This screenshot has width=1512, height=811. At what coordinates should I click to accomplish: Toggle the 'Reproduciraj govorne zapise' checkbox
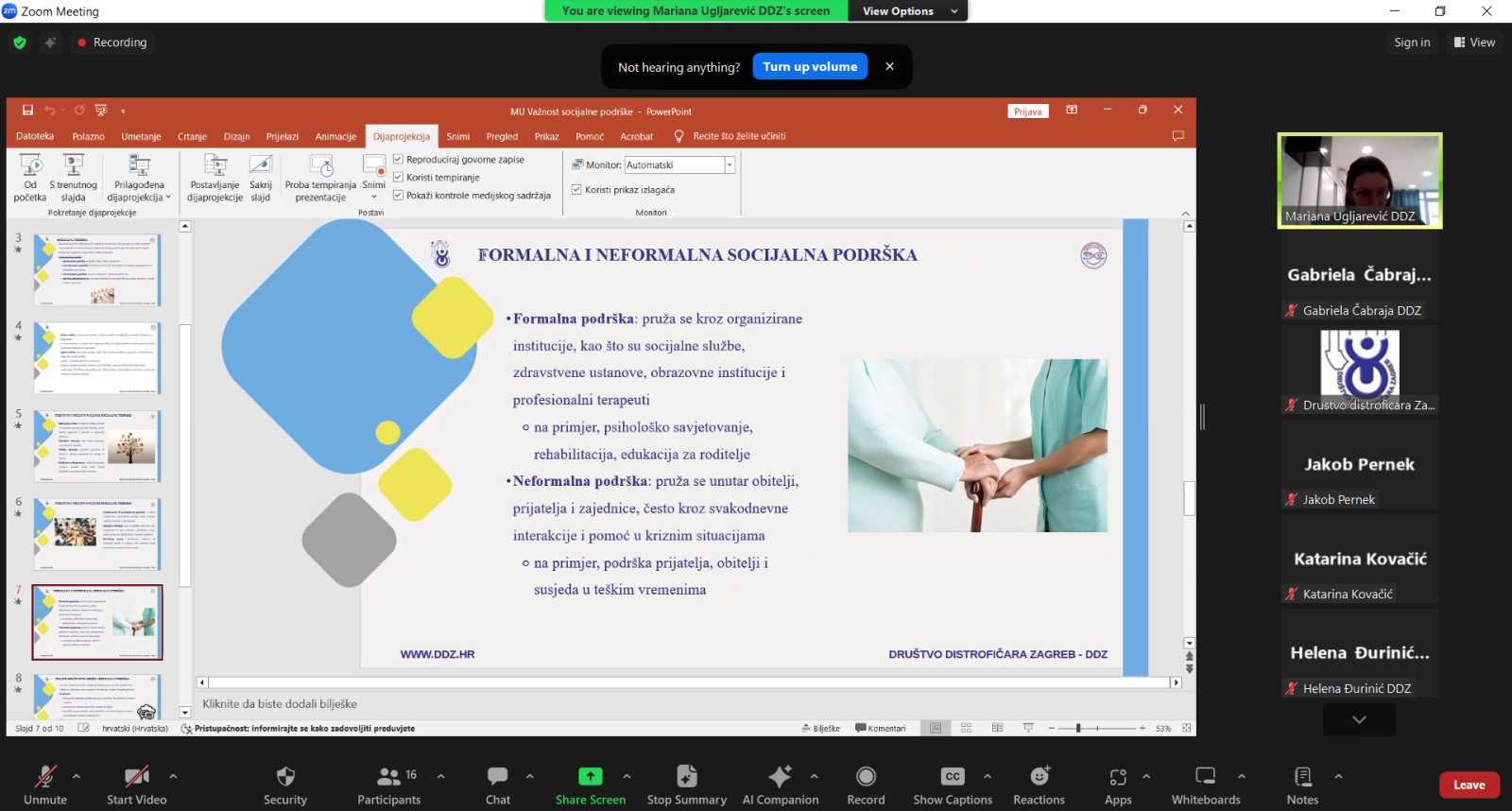[x=399, y=160]
